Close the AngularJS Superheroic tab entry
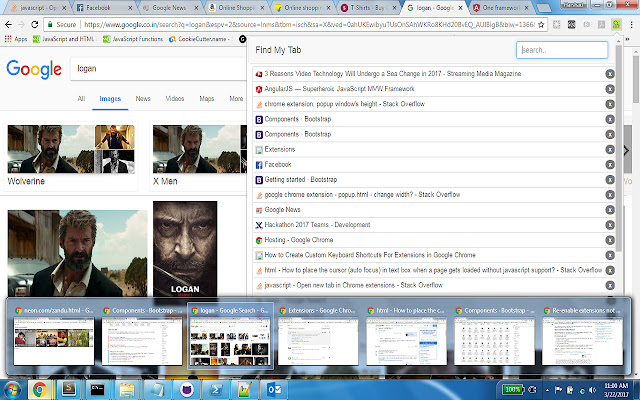Viewport: 640px width, 400px height. click(x=610, y=89)
